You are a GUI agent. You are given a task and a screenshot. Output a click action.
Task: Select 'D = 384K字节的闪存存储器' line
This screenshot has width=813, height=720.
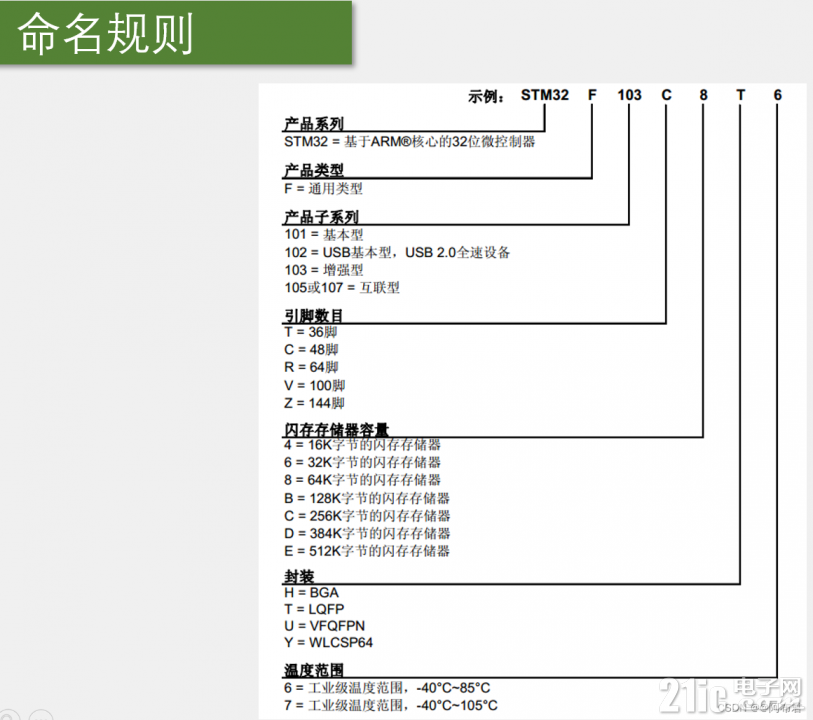pyautogui.click(x=367, y=533)
